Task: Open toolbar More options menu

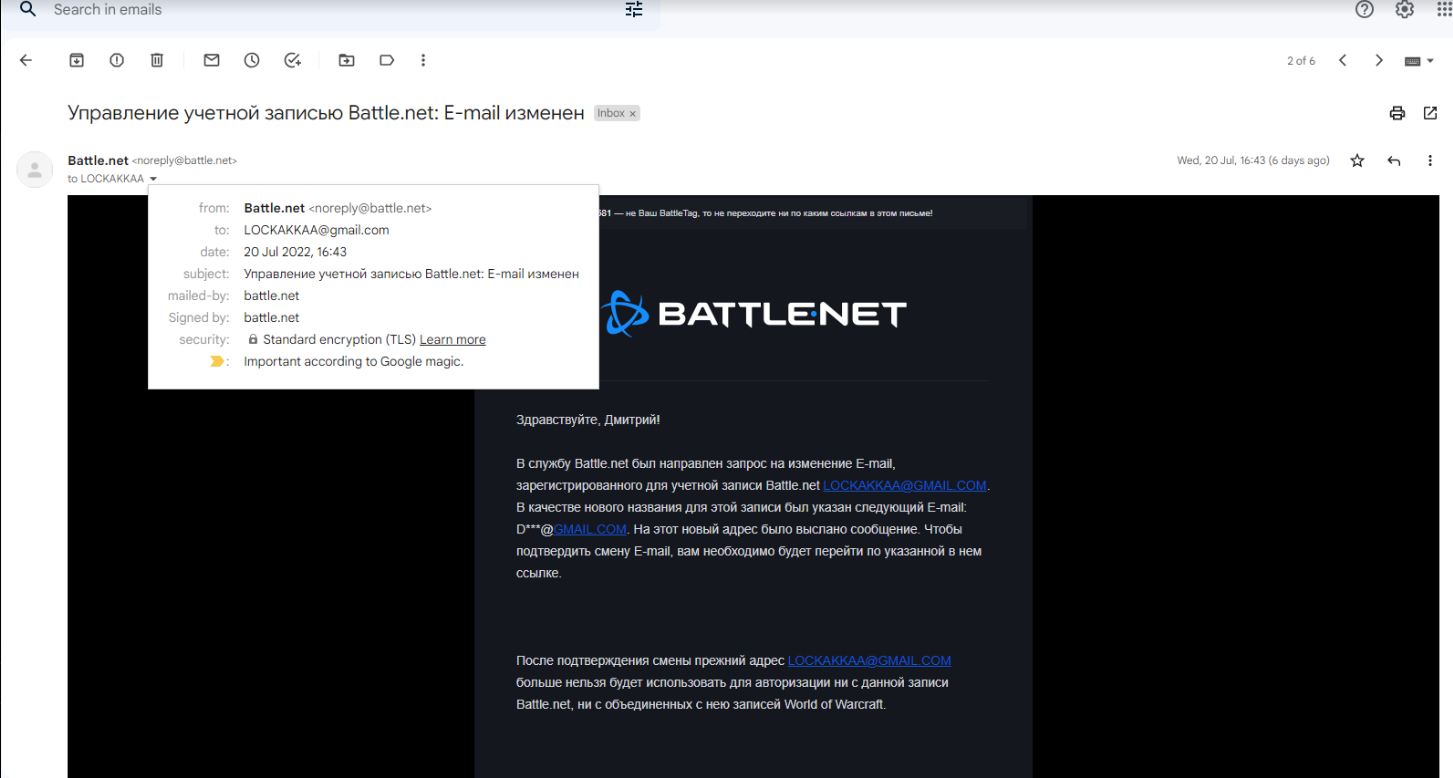Action: tap(423, 60)
